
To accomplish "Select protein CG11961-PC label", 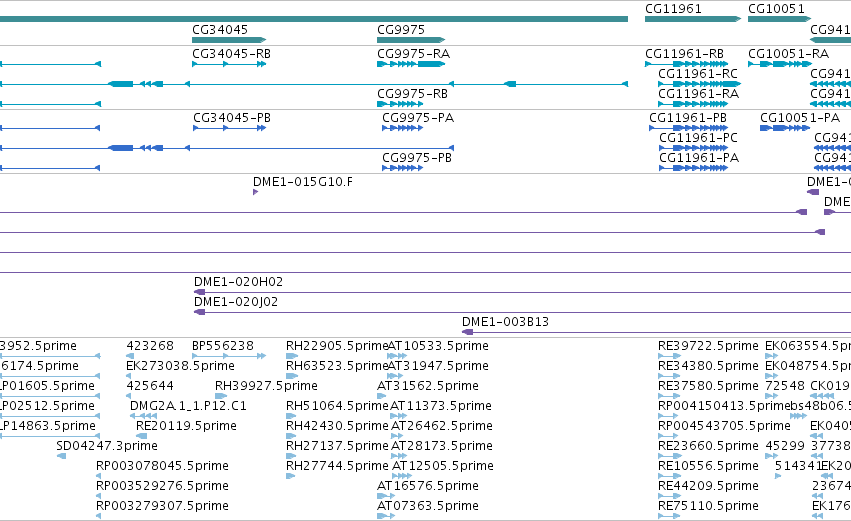I will pos(698,138).
